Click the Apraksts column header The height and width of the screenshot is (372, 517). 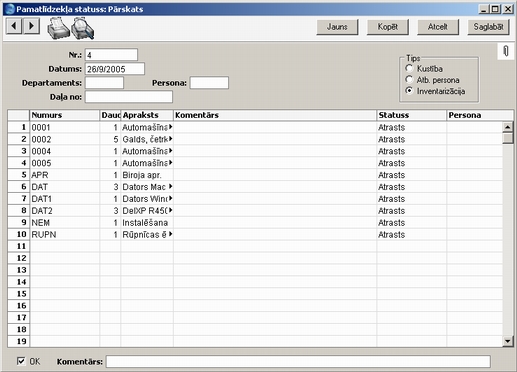147,115
